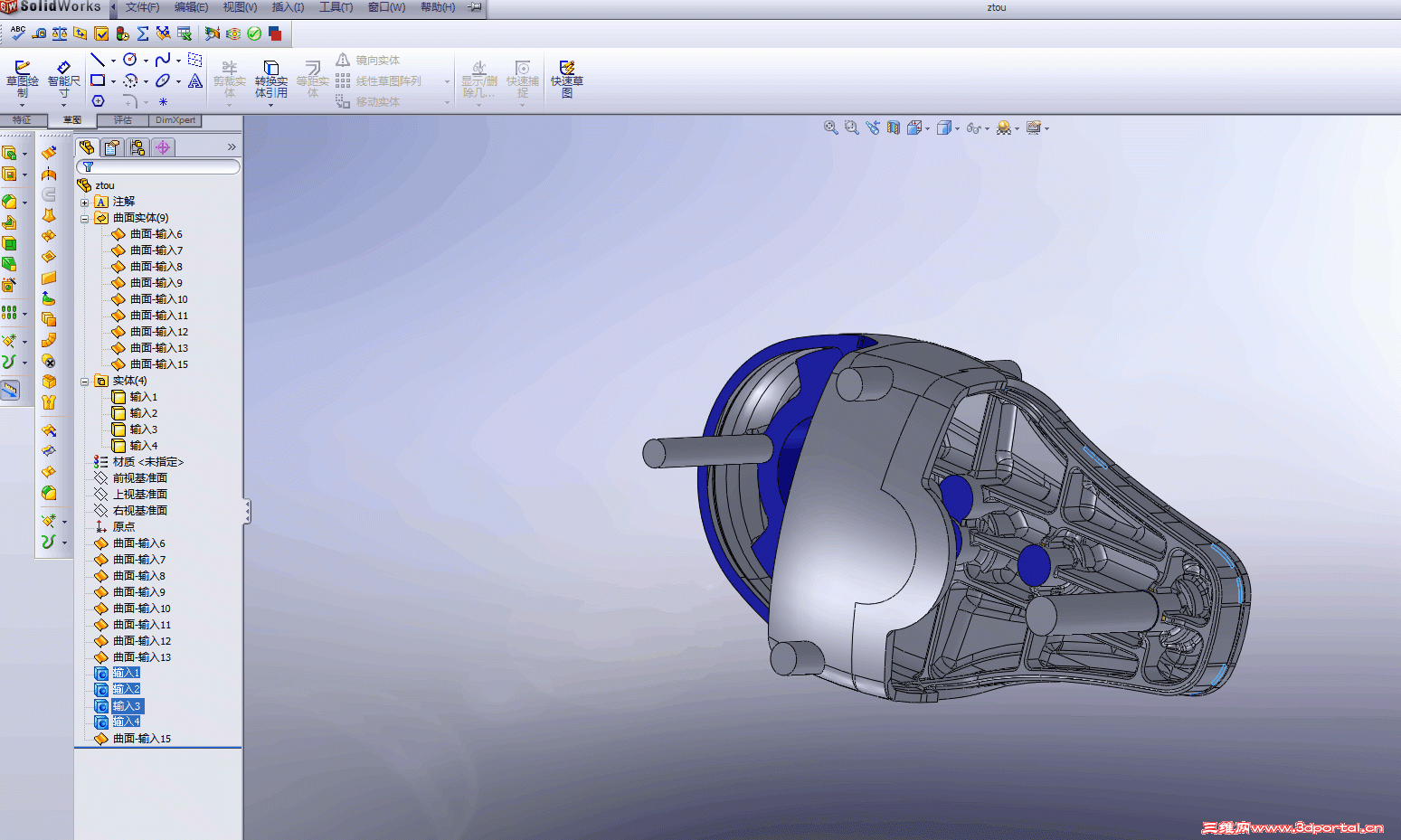Viewport: 1401px width, 840px height.
Task: Select the Circle sketch tool
Action: tap(130, 60)
